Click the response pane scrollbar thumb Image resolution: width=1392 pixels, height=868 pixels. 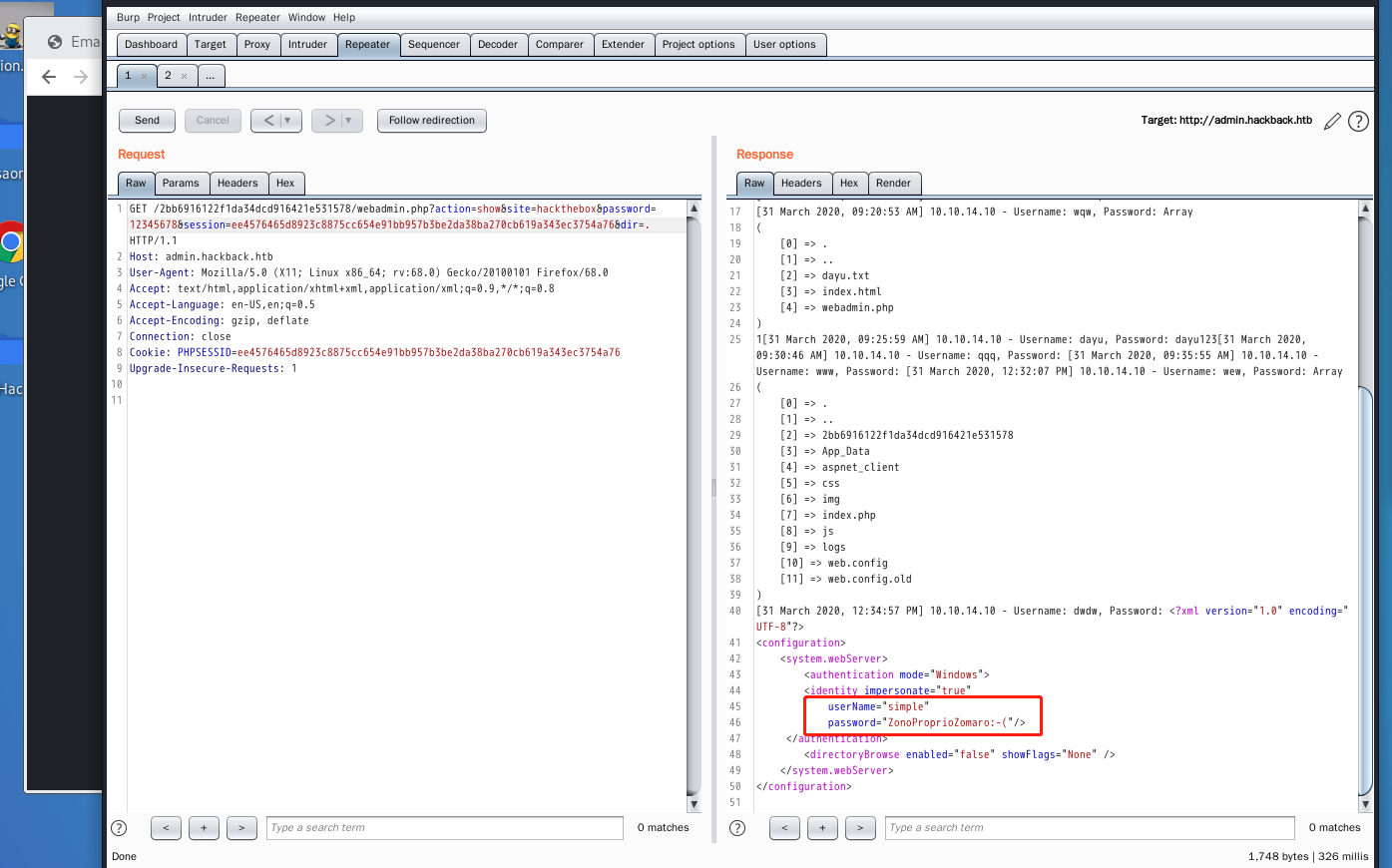tap(1365, 589)
